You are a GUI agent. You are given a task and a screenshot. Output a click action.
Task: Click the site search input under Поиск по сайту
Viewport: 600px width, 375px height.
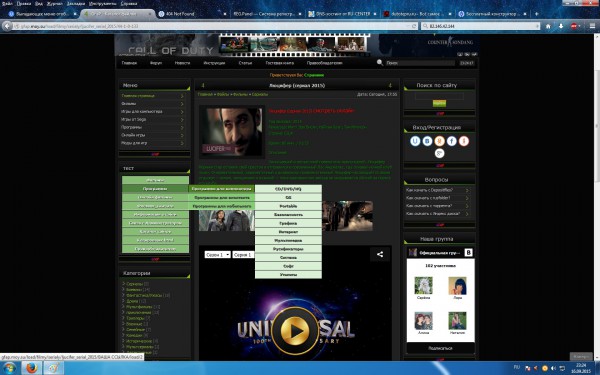(x=439, y=96)
